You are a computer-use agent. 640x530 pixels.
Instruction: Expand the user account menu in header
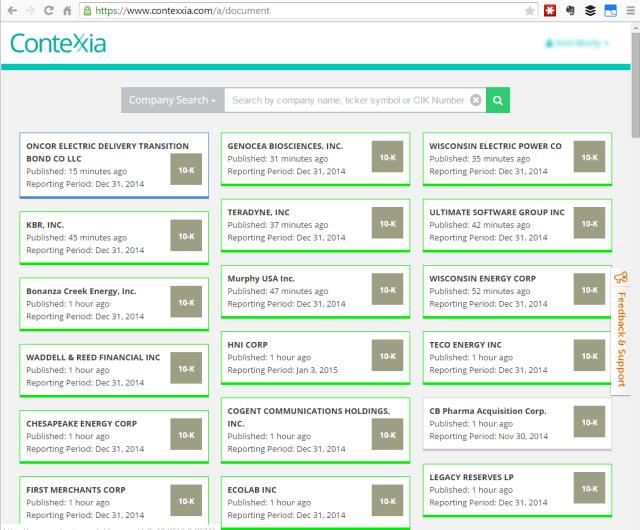(576, 44)
